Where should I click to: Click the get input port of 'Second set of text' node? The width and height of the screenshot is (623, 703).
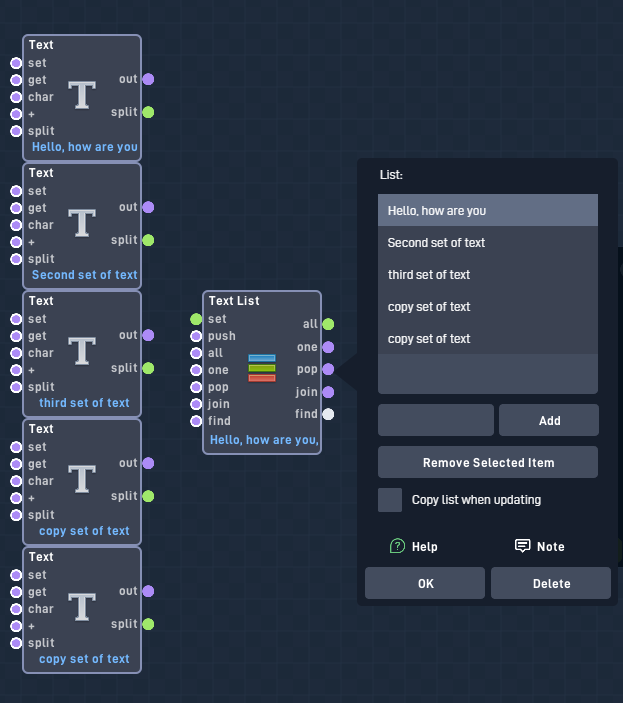pos(16,208)
